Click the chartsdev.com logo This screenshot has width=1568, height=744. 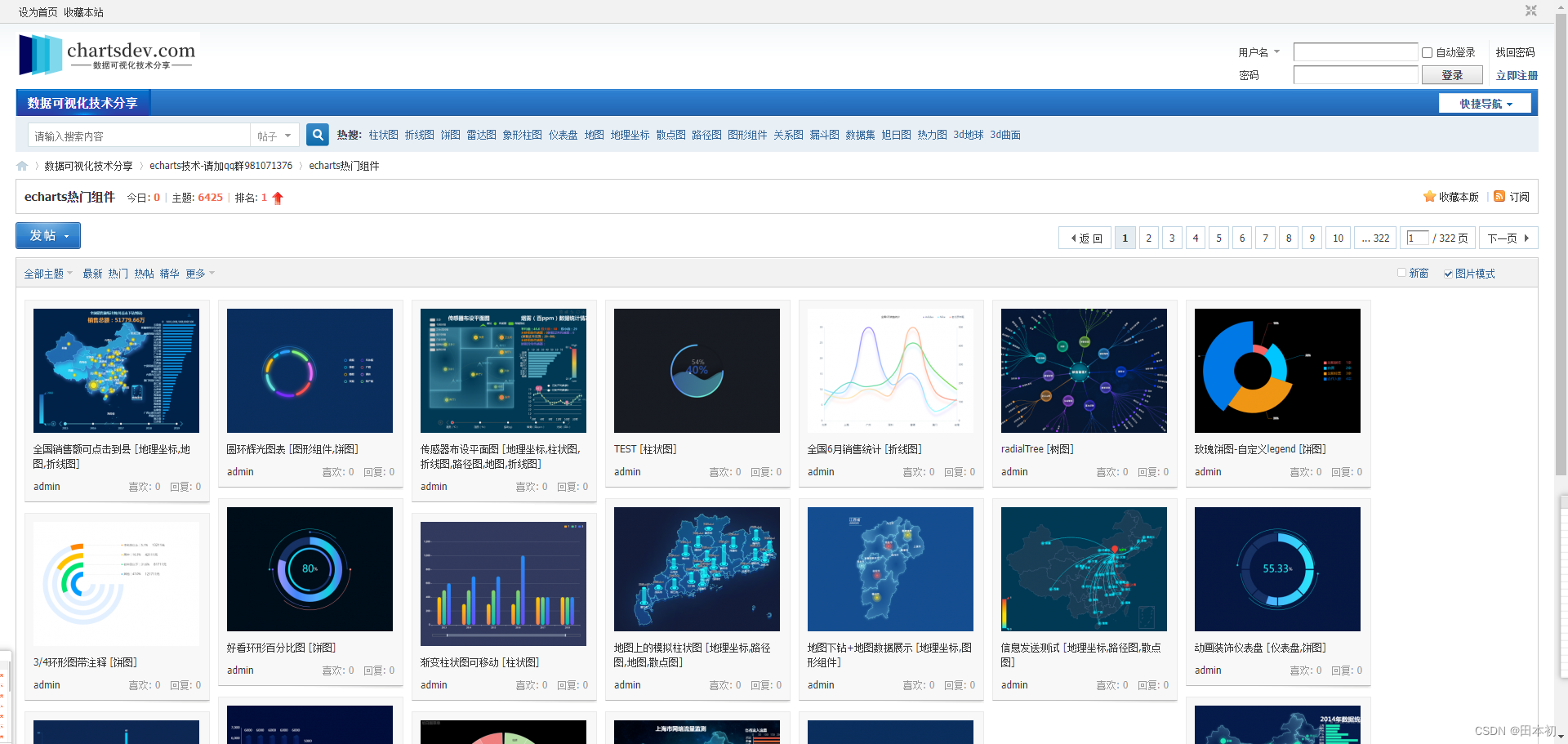coord(107,55)
